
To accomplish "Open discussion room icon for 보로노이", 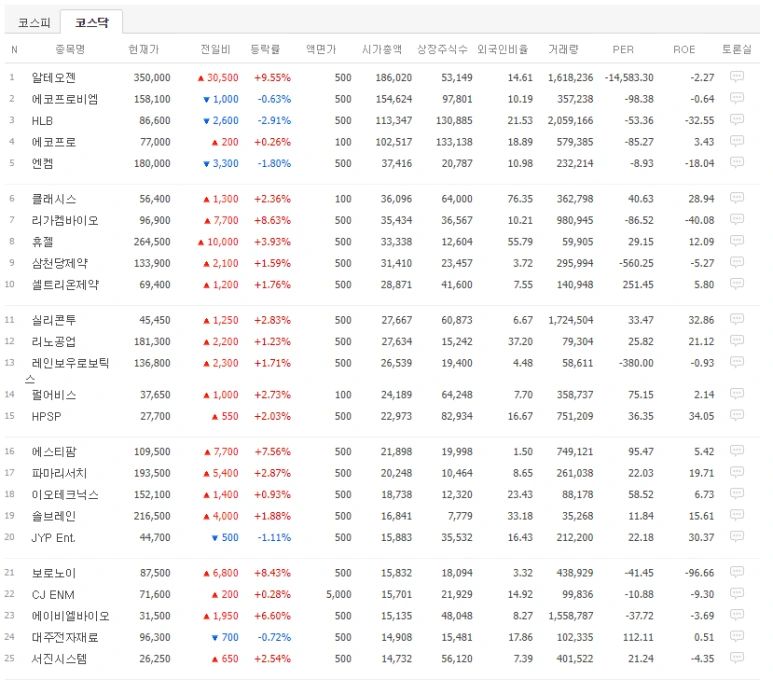I will (737, 573).
